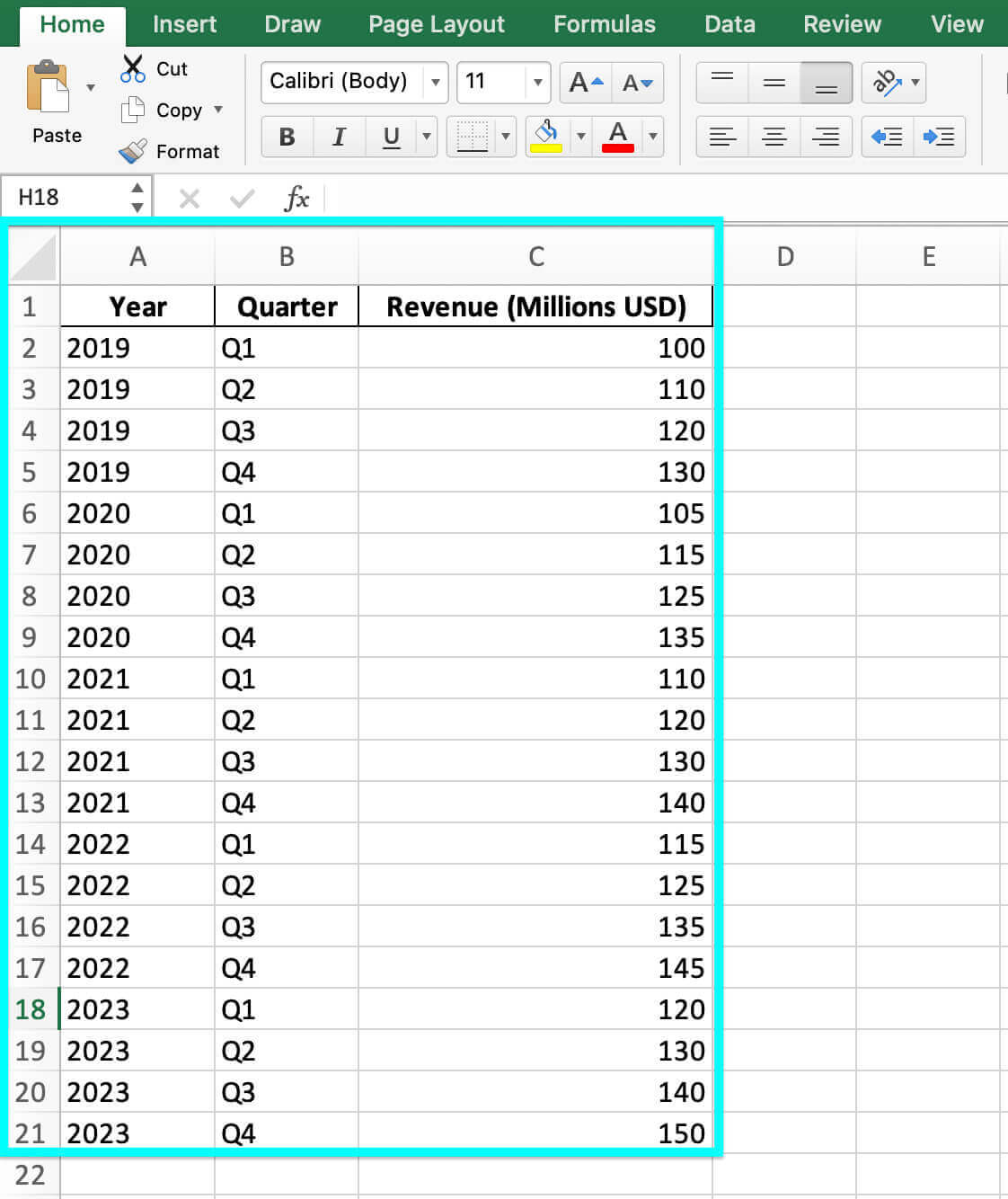1008x1199 pixels.
Task: Align text right
Action: coord(826,137)
